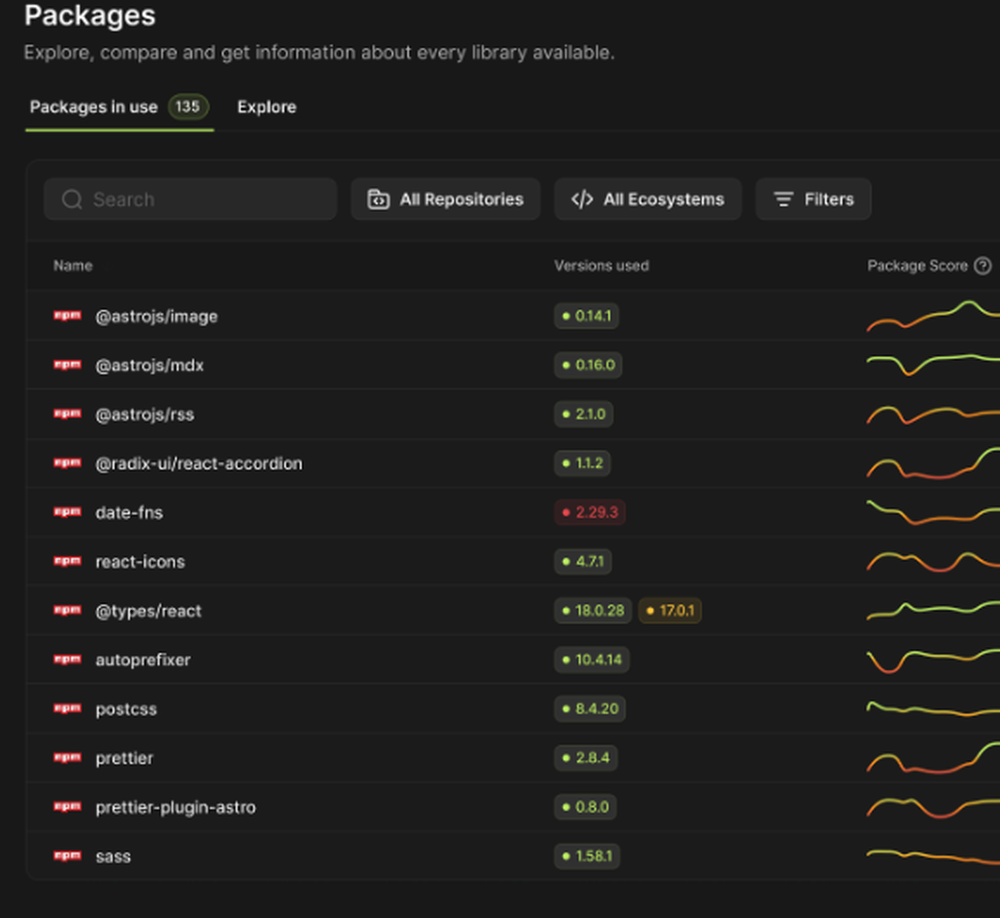Open the @radix-ui/react-accordion package
This screenshot has width=1000, height=918.
tap(198, 464)
